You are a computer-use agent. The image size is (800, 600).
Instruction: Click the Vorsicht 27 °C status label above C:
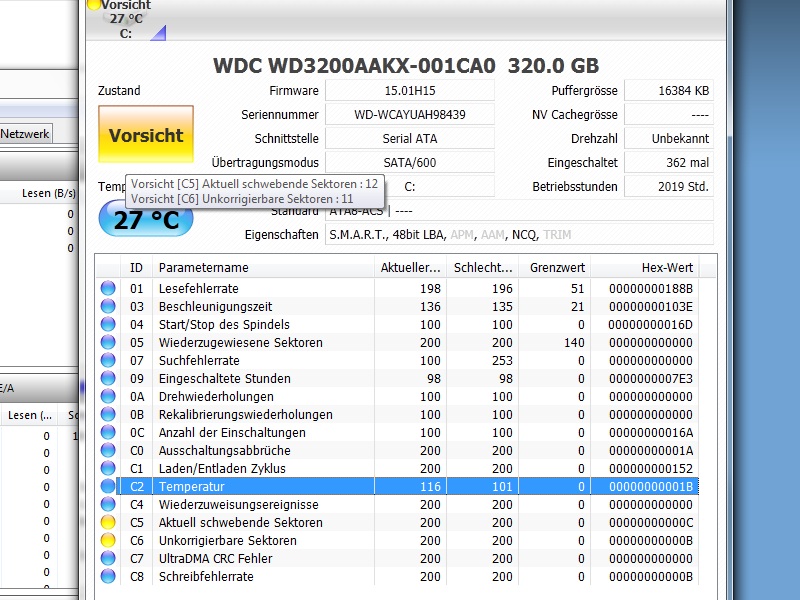126,12
